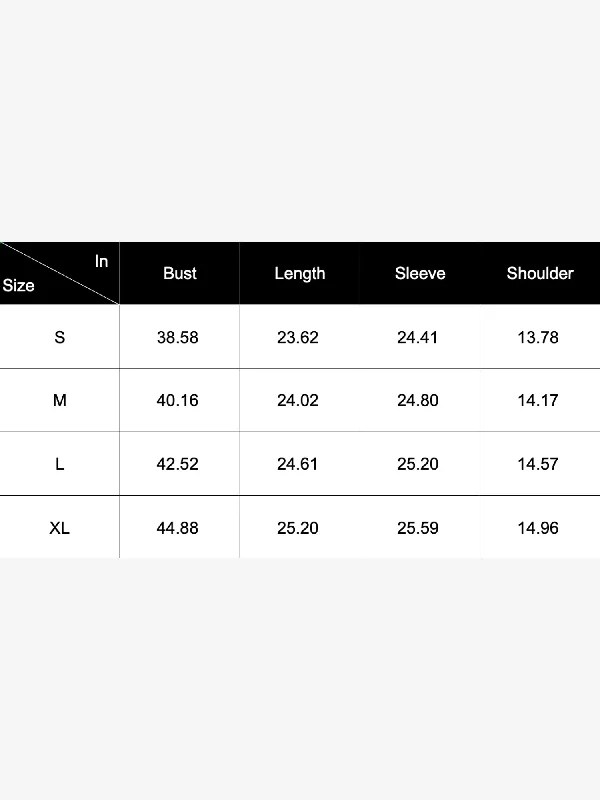The image size is (600, 800).
Task: Click the bust value 44.88
Action: [178, 528]
